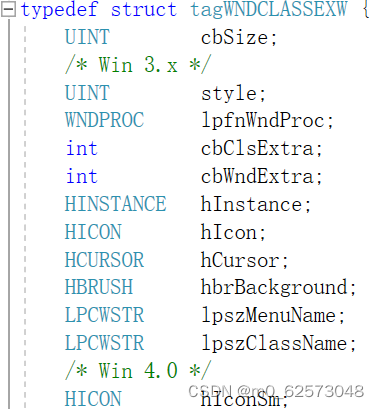Viewport: 379px width, 409px height.
Task: Click the Win 3.x comment
Action: 138,65
